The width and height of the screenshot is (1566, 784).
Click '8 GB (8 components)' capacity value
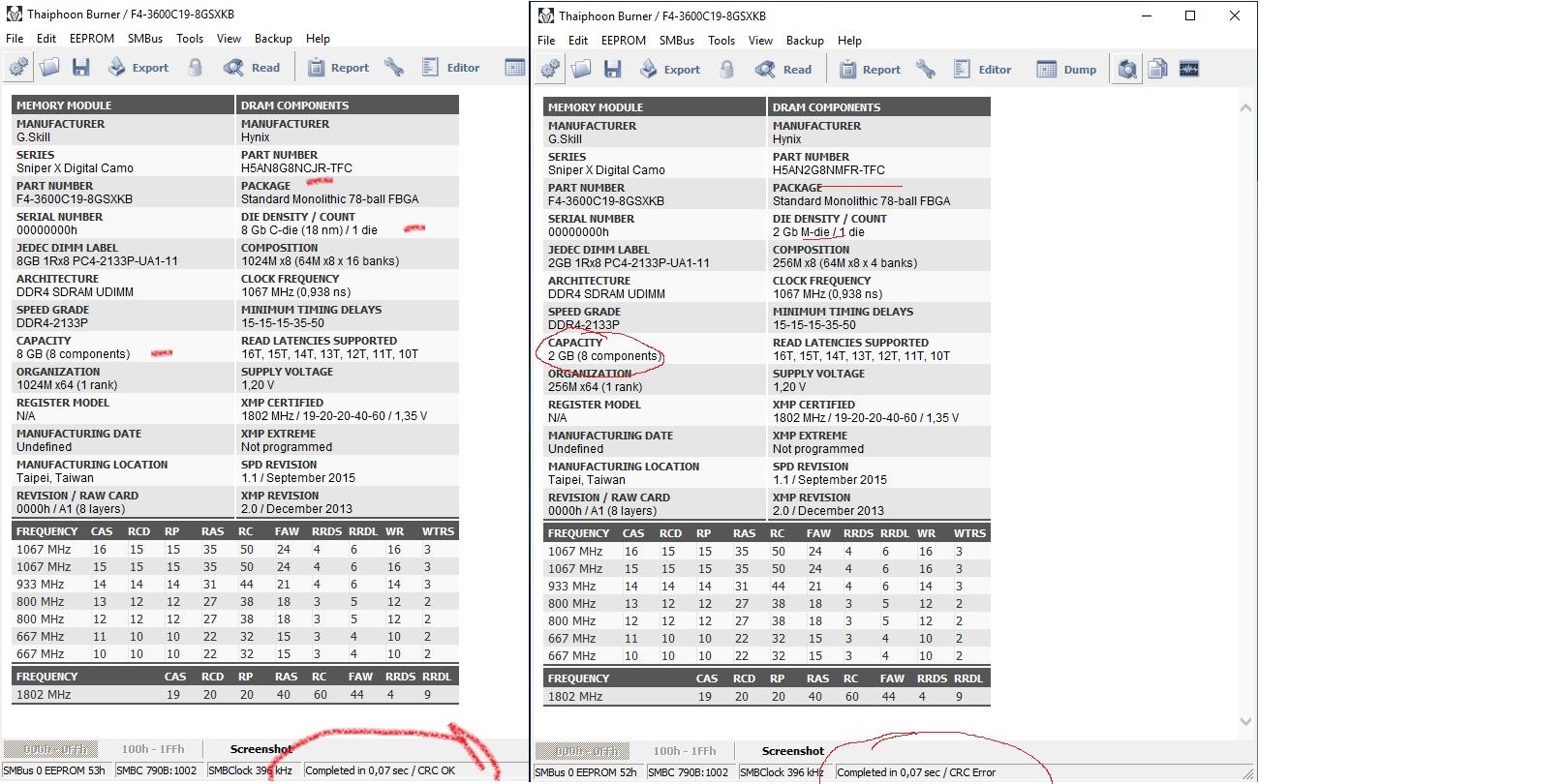click(73, 354)
